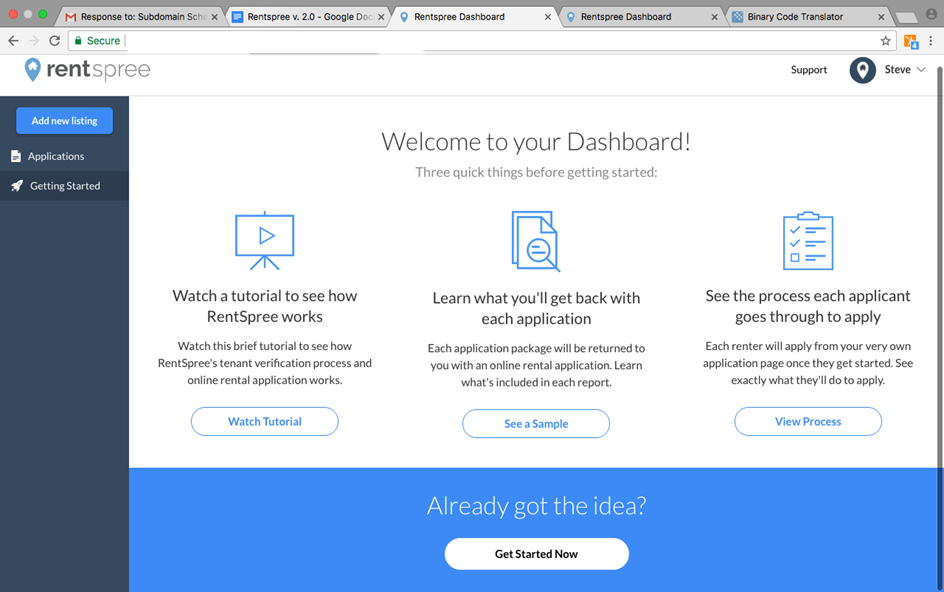
Task: Go back with the browser back arrow
Action: [x=13, y=41]
